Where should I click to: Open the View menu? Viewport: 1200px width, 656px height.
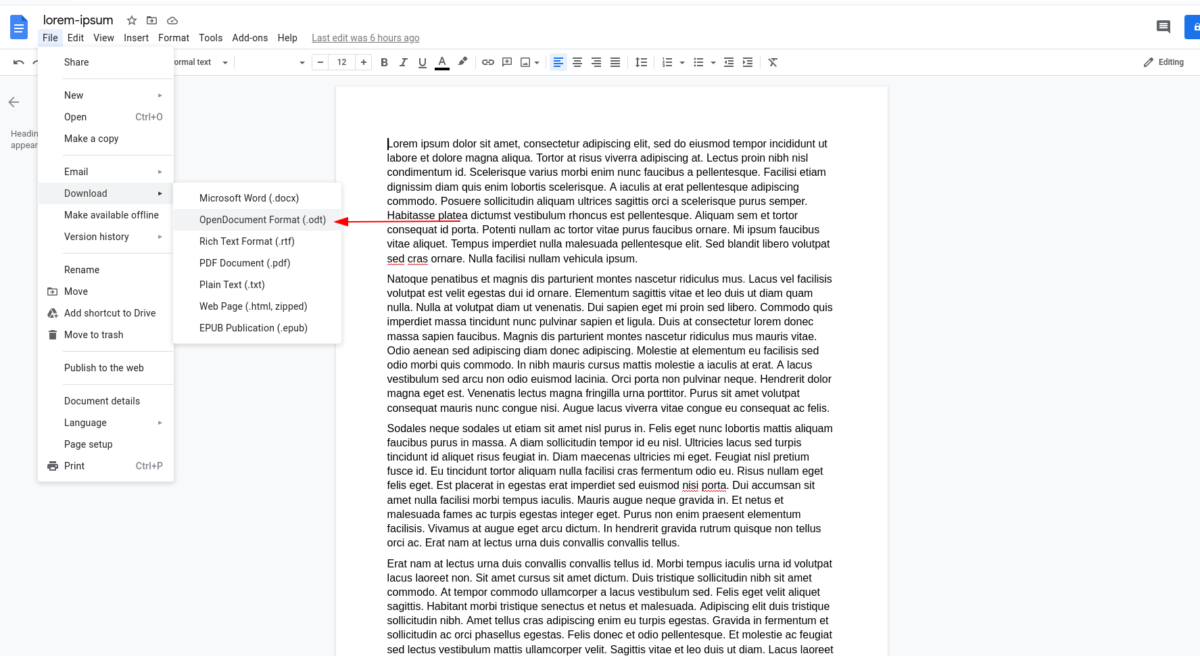click(x=104, y=38)
